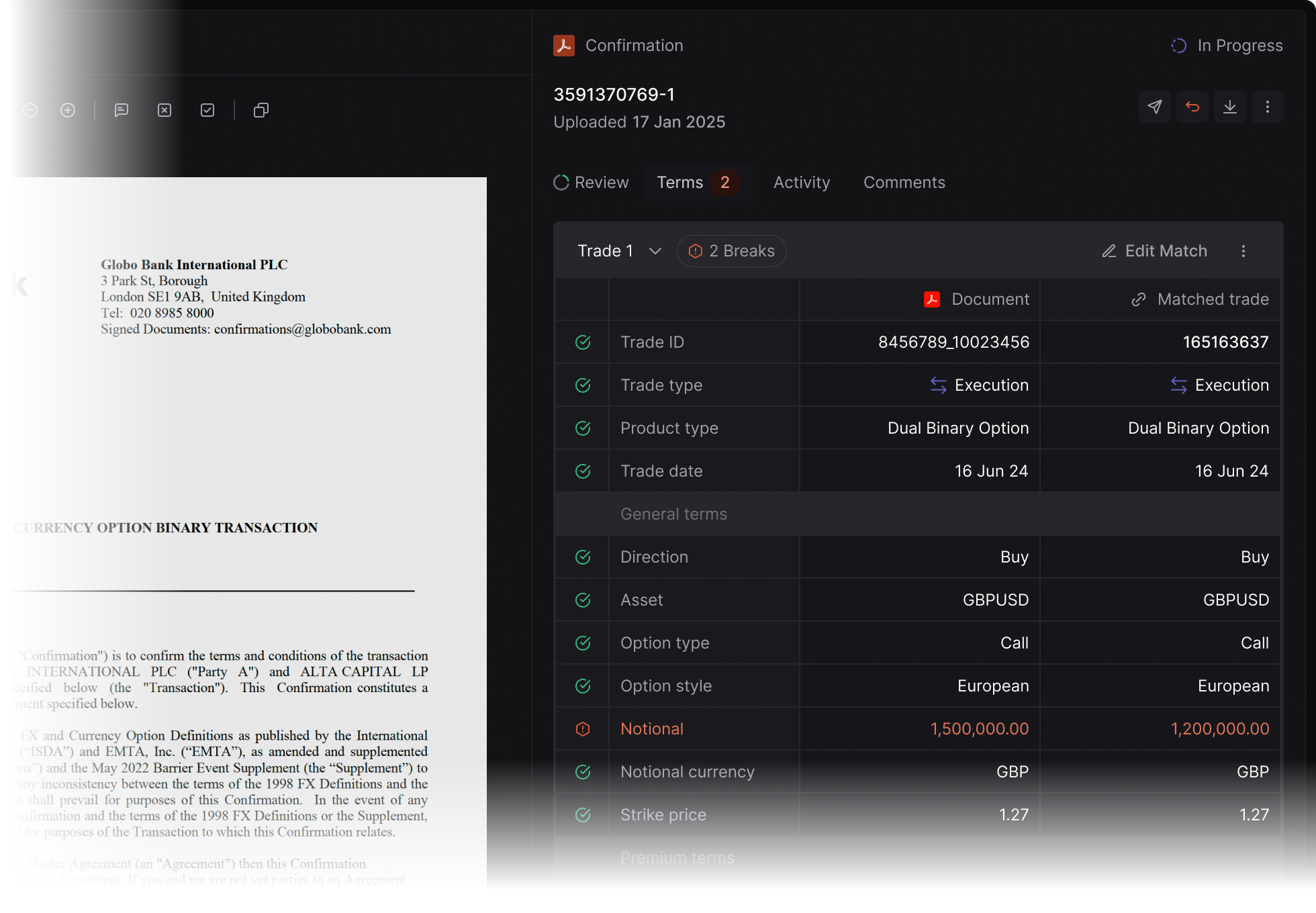This screenshot has height=913, width=1316.
Task: Click confirmations@globobank.com email in document
Action: 303,329
